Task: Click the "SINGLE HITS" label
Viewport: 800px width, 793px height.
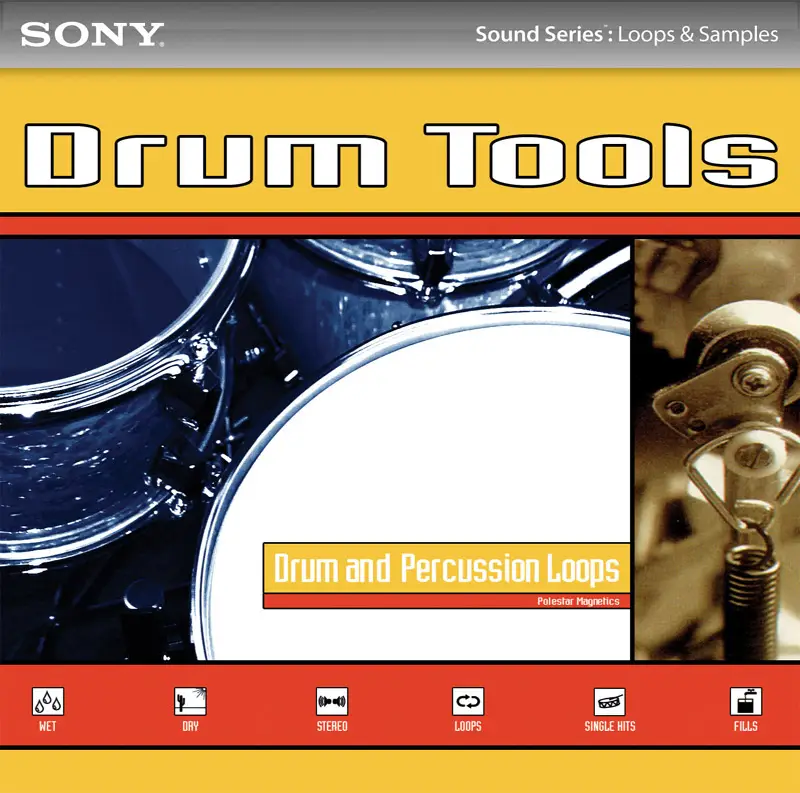Action: point(610,726)
